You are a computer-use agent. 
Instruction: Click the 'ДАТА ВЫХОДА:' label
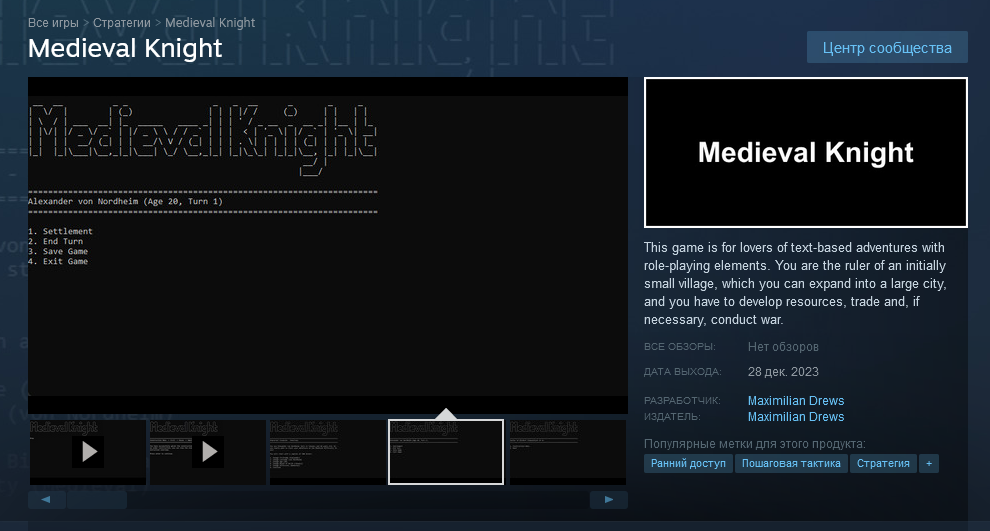tap(683, 372)
